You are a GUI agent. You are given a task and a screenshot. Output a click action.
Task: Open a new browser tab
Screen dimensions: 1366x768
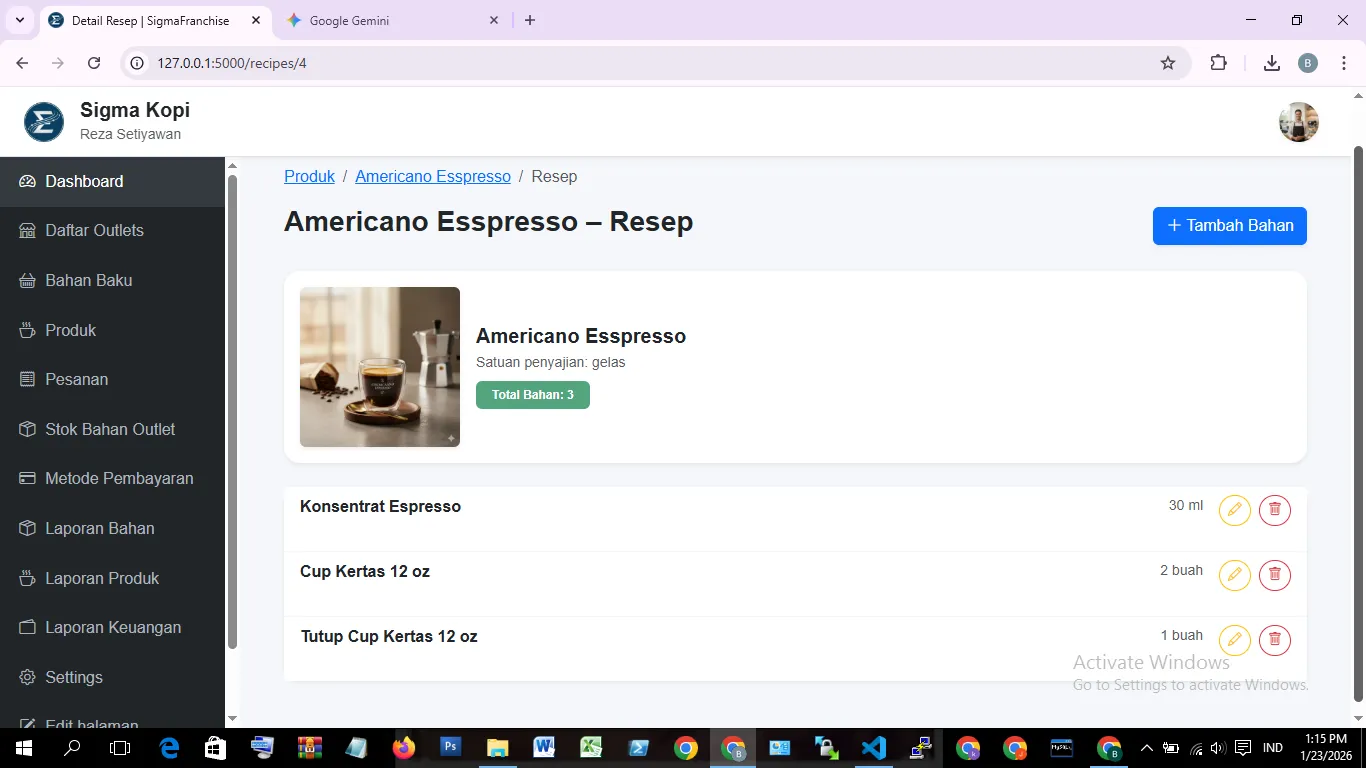tap(530, 21)
